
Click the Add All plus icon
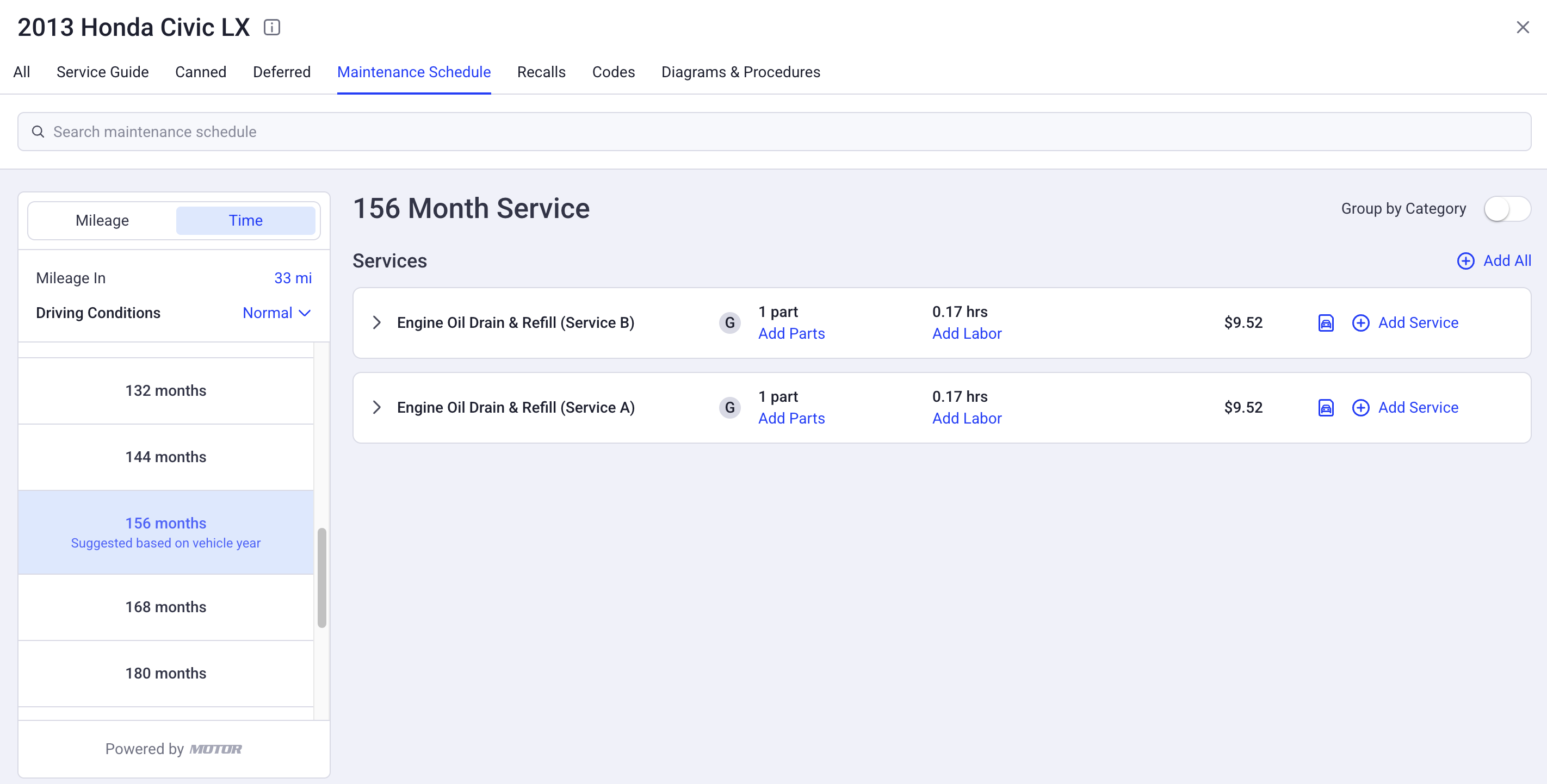coord(1465,260)
